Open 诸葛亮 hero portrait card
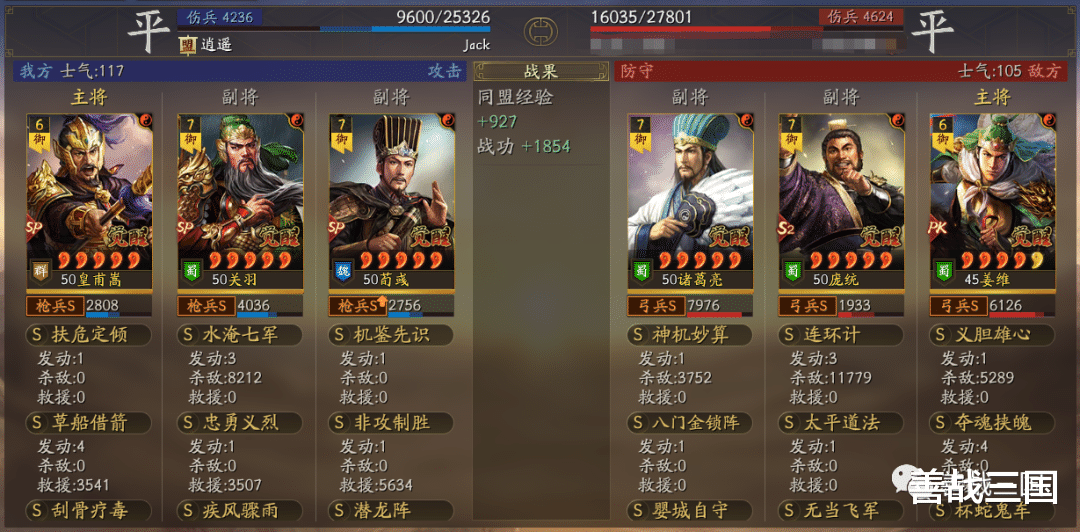The height and width of the screenshot is (532, 1080). [x=690, y=202]
